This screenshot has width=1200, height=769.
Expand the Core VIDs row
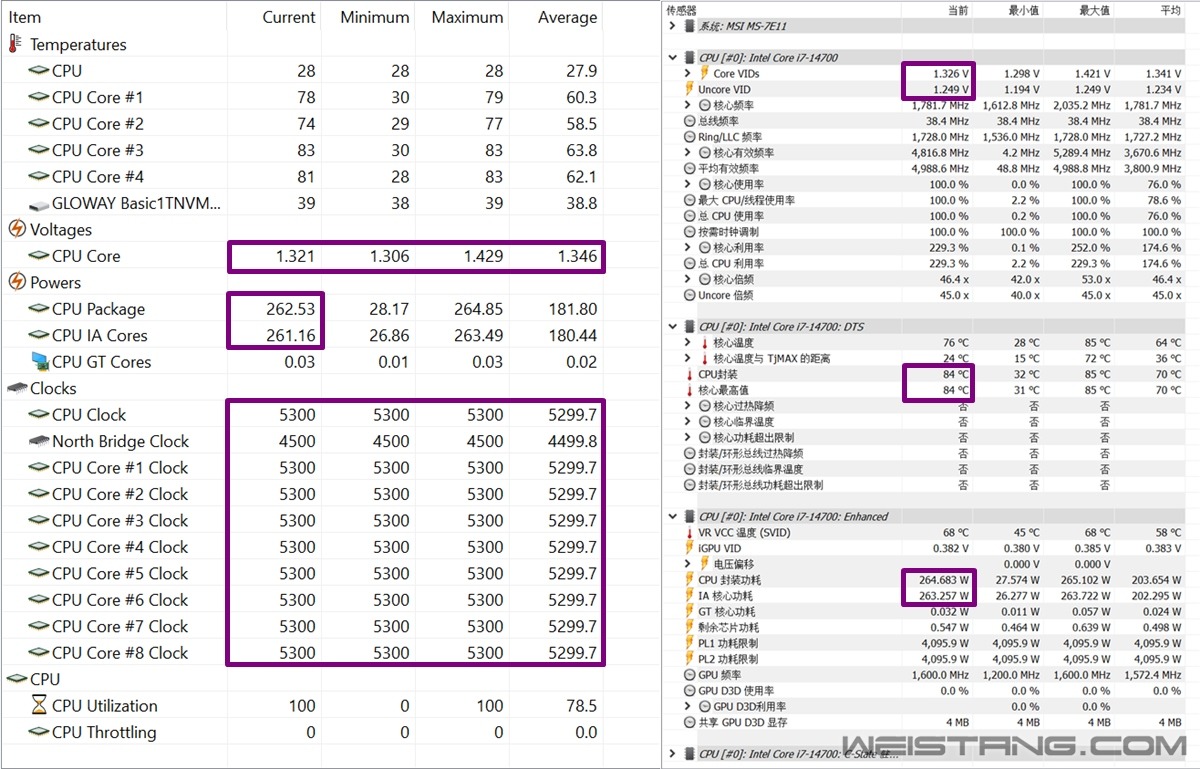coord(688,73)
